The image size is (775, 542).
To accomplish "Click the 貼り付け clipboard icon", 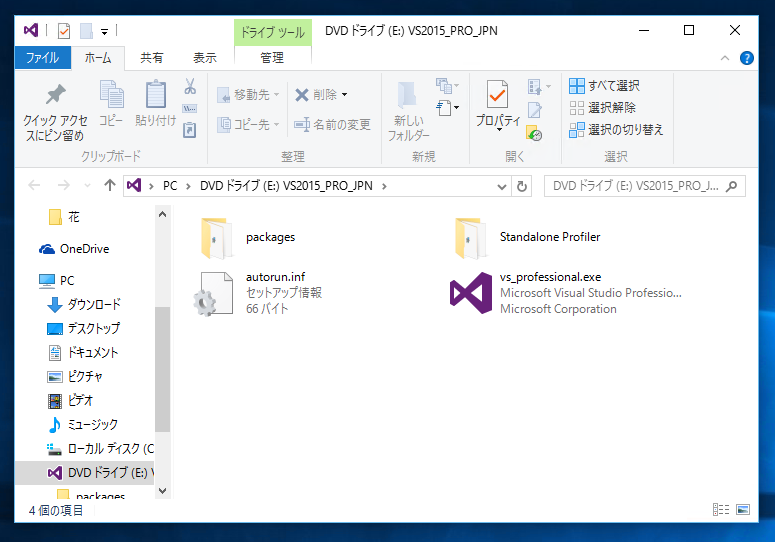I will 155,94.
